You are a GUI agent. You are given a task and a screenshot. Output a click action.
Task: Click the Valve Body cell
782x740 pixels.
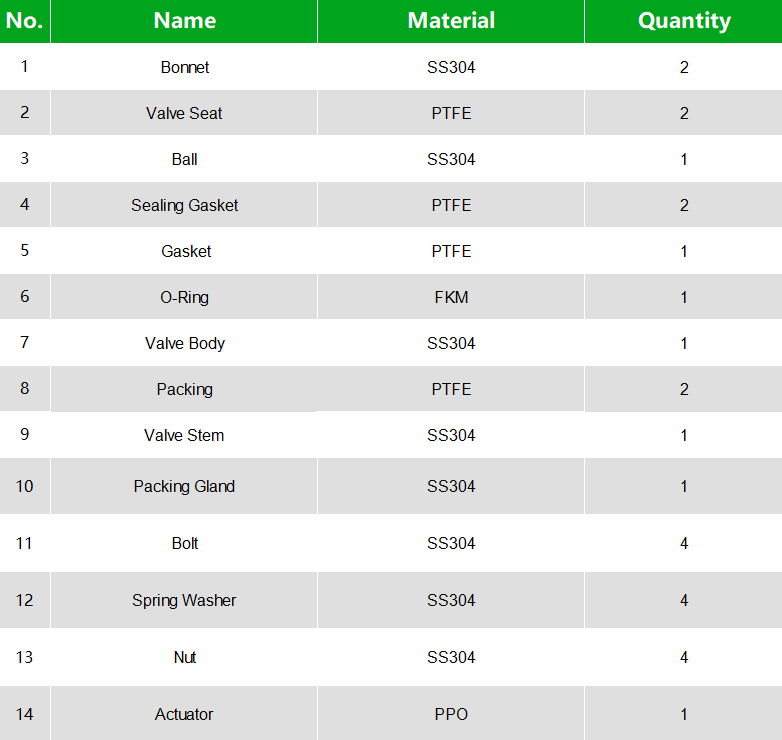[x=185, y=343]
